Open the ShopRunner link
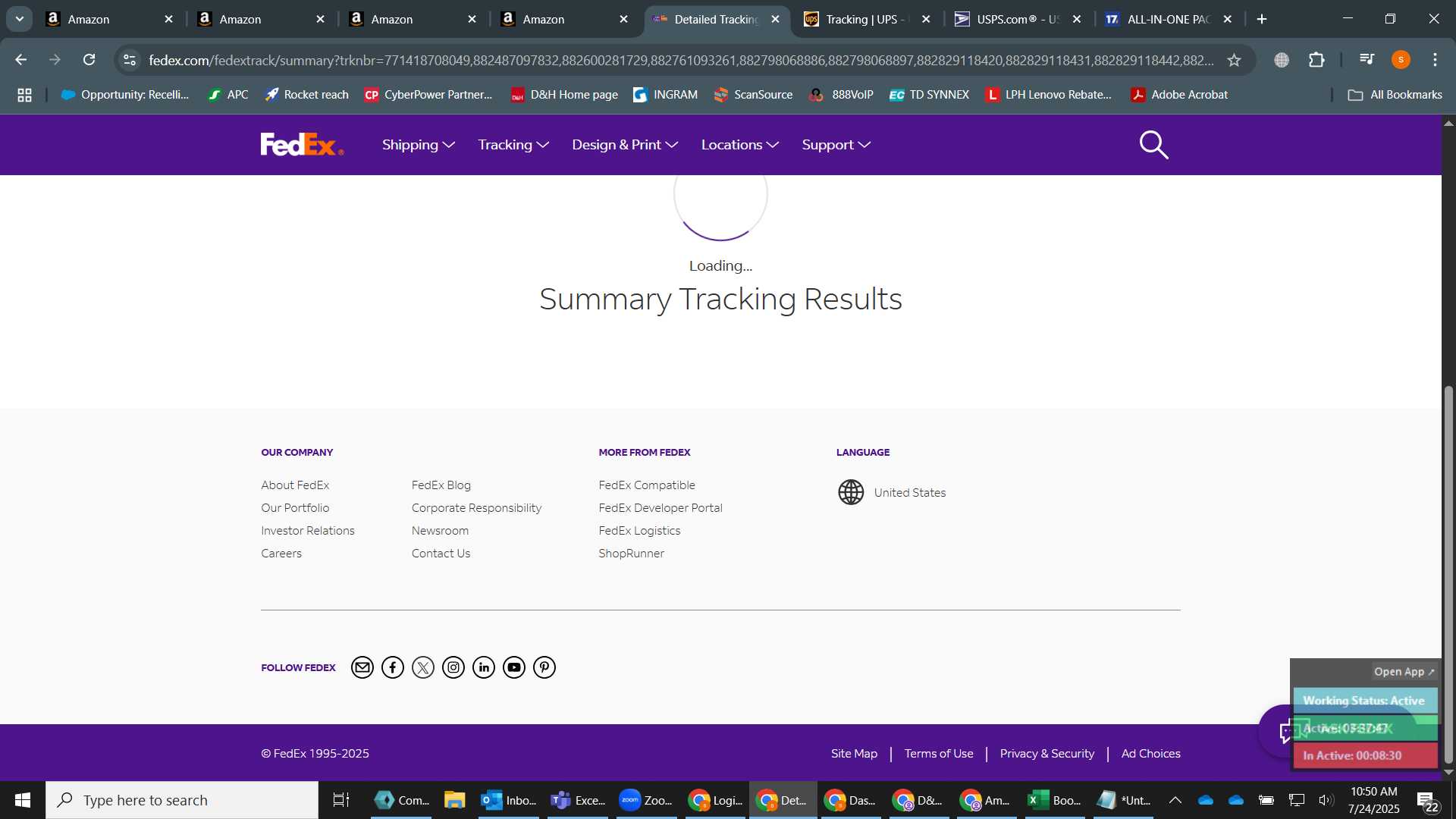 coord(631,554)
